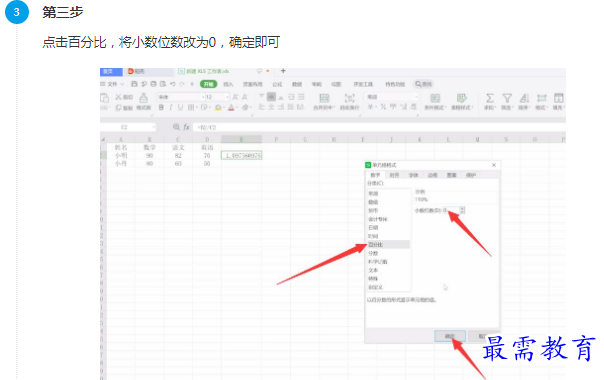Click the 查找 search box in ribbon
Viewport: 604px width, 380px height.
point(424,84)
